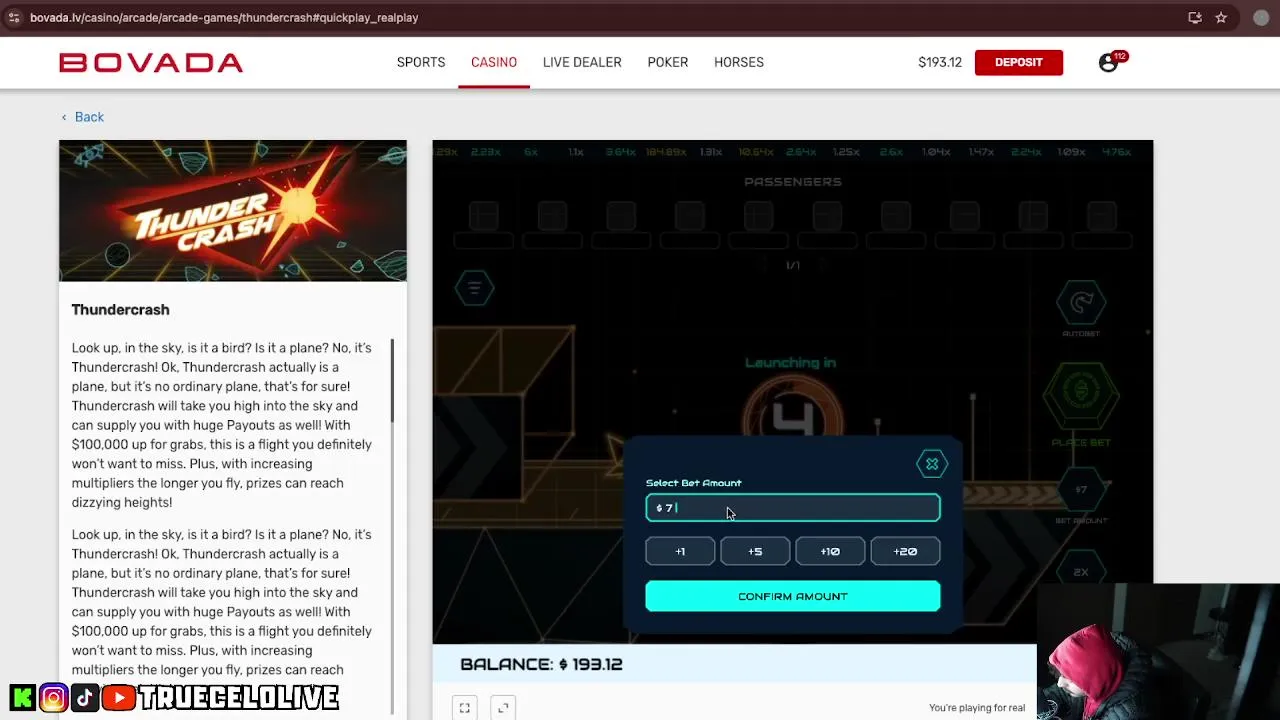This screenshot has height=720, width=1280.
Task: Click the browser profile avatar
Action: pyautogui.click(x=1261, y=17)
